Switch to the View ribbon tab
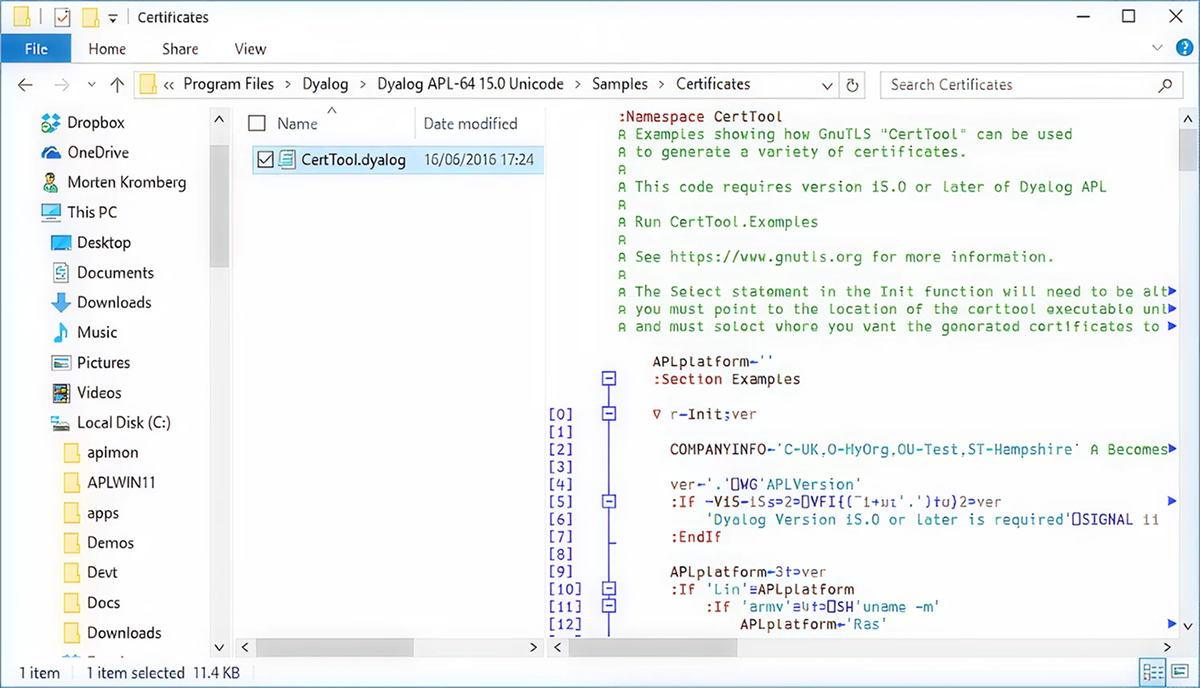Screen dimensions: 1200x688 [x=250, y=49]
